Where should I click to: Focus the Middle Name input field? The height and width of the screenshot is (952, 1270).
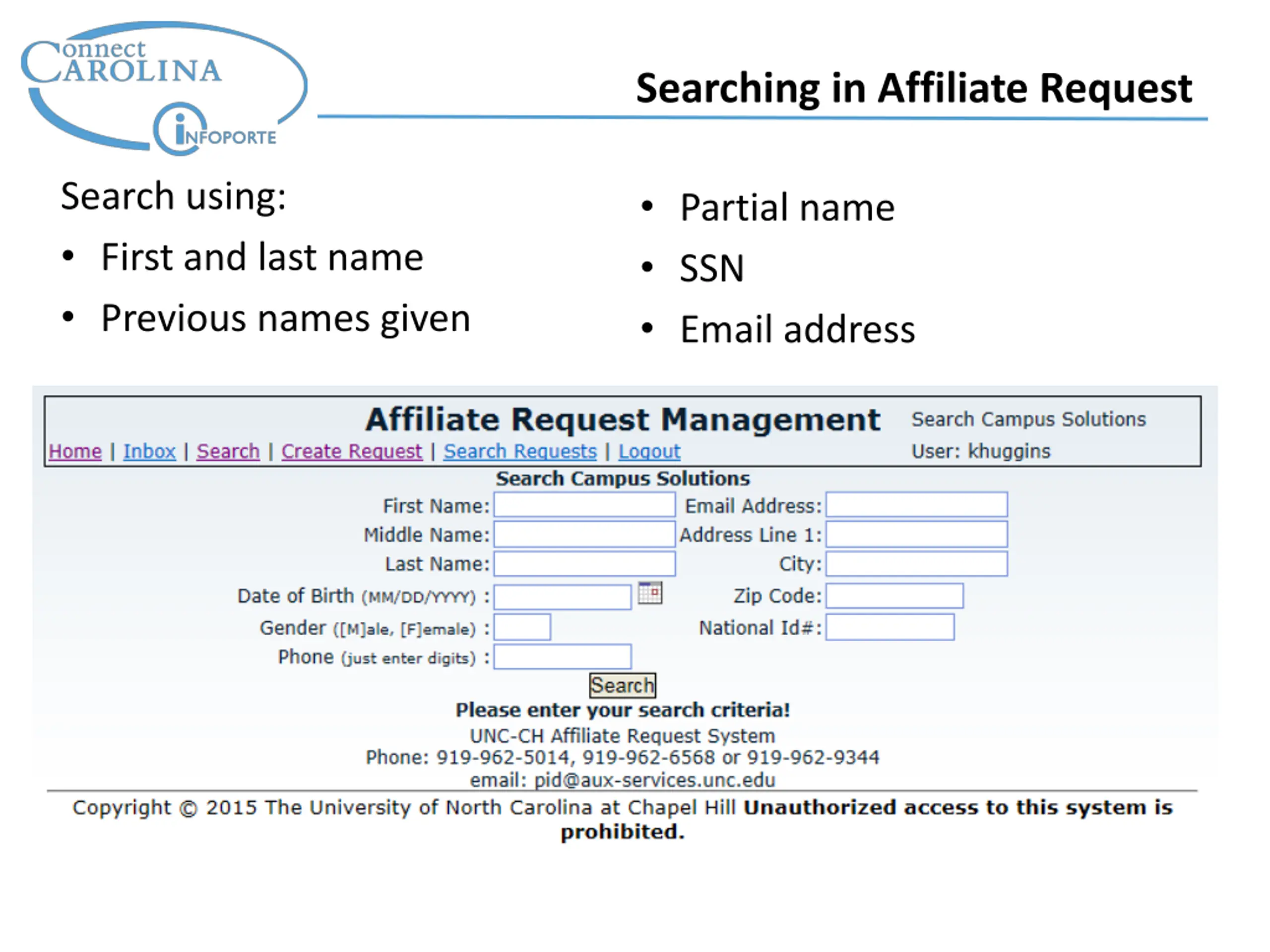coord(584,534)
